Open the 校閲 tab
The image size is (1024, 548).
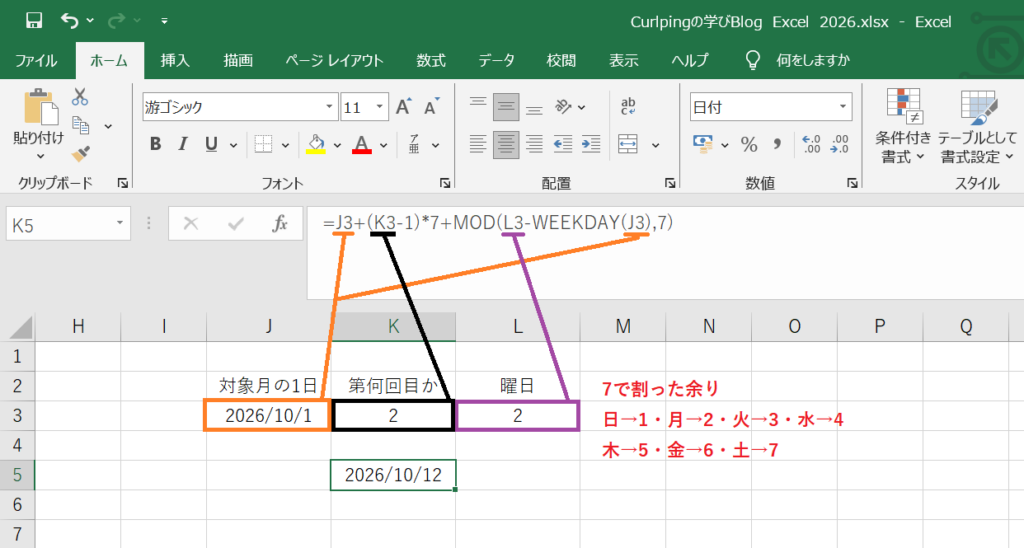[x=561, y=61]
